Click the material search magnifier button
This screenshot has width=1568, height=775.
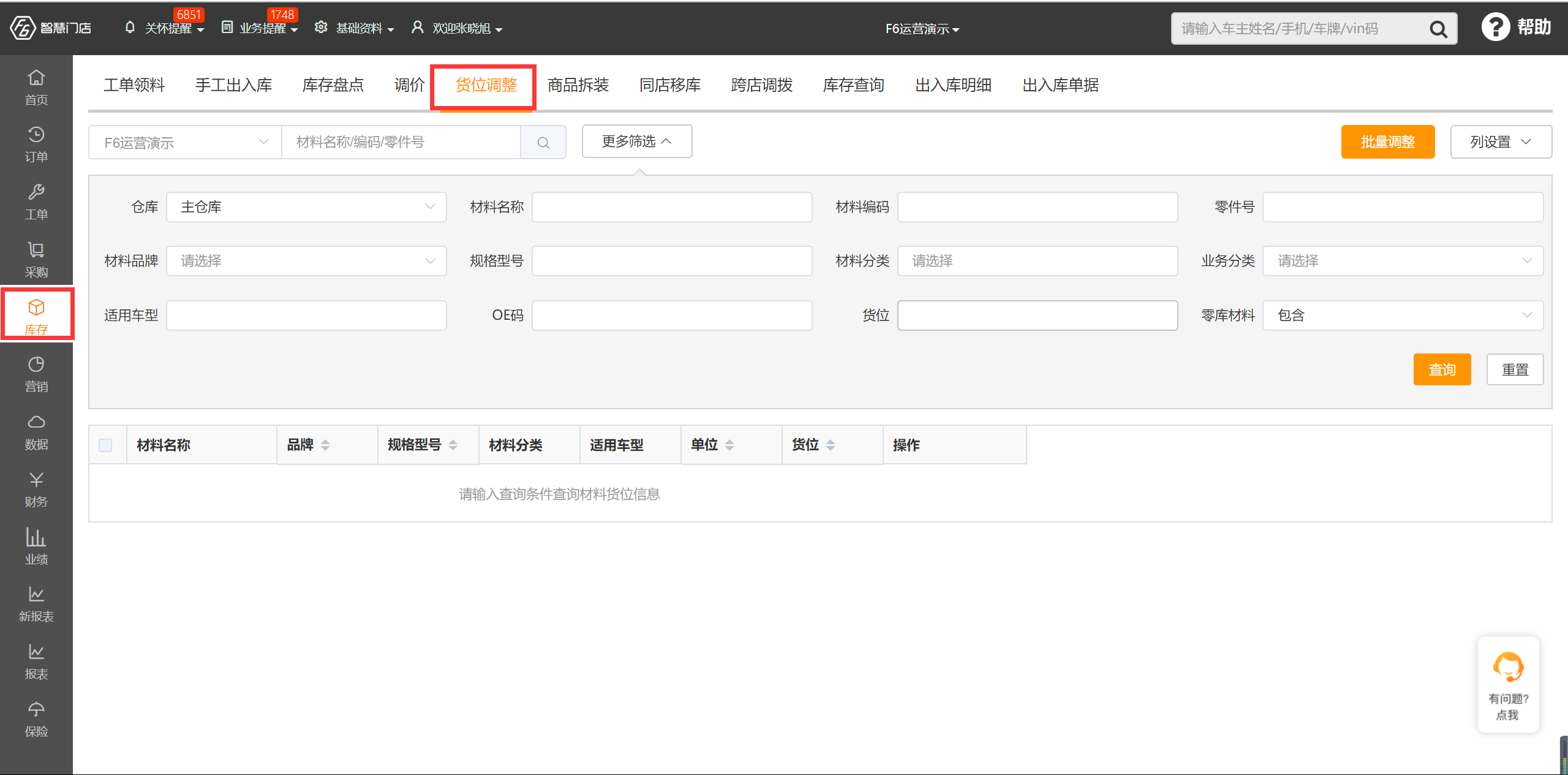(543, 143)
